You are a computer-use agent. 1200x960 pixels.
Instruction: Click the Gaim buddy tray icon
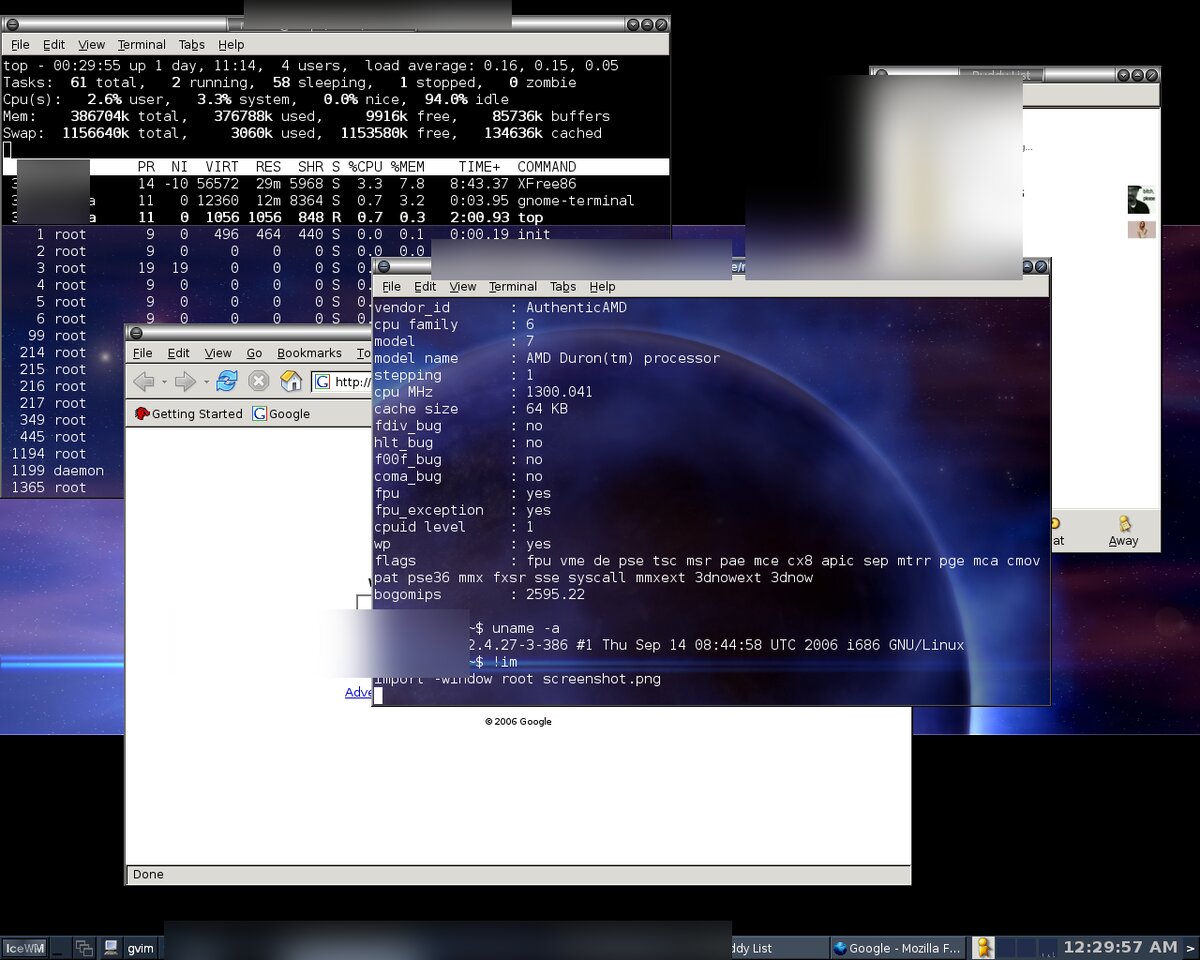point(984,948)
